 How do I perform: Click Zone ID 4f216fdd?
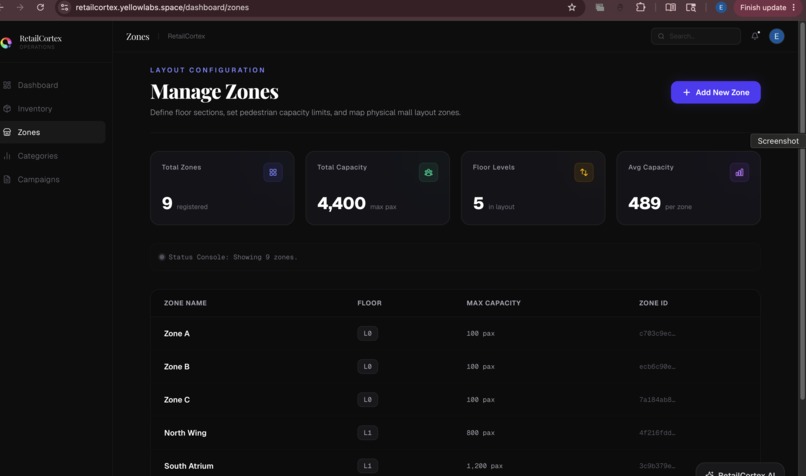click(657, 433)
